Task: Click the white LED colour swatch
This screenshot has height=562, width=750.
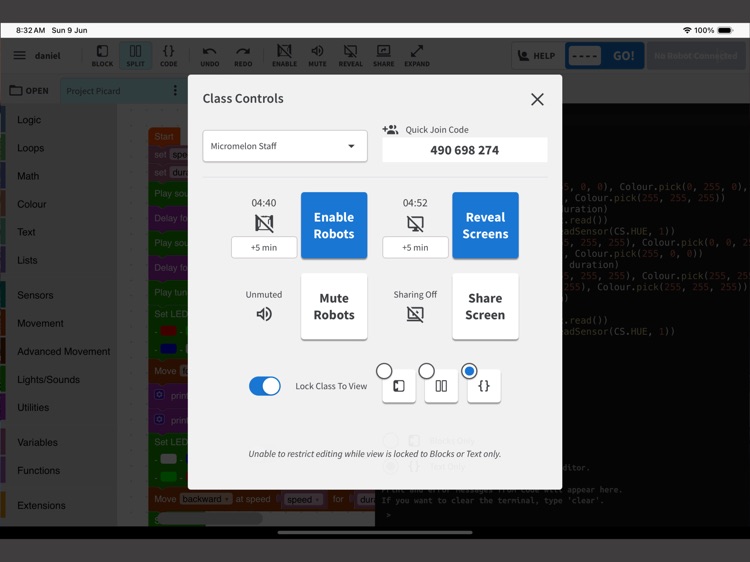Action: 168,459
